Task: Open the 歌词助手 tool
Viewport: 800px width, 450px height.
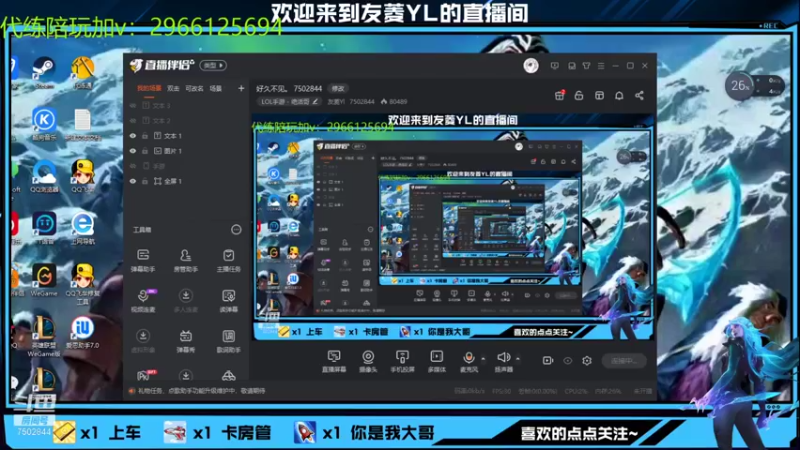Action: [x=229, y=341]
